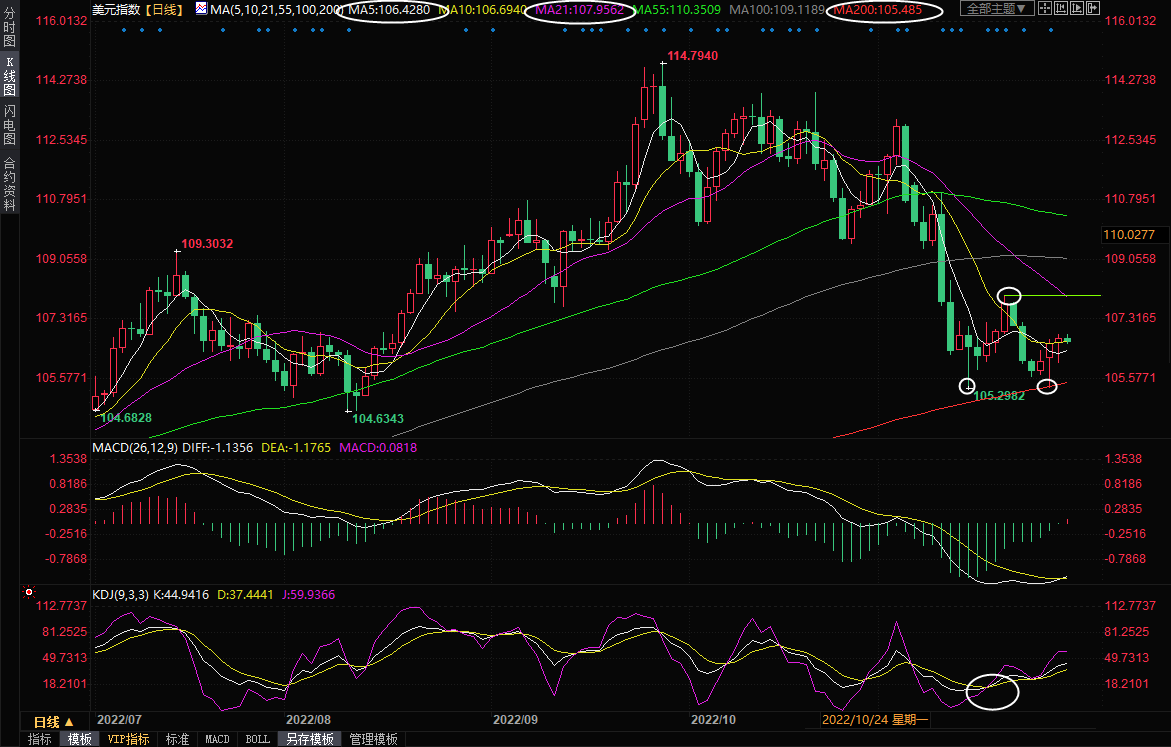Click the 另存模板 button

point(308,739)
